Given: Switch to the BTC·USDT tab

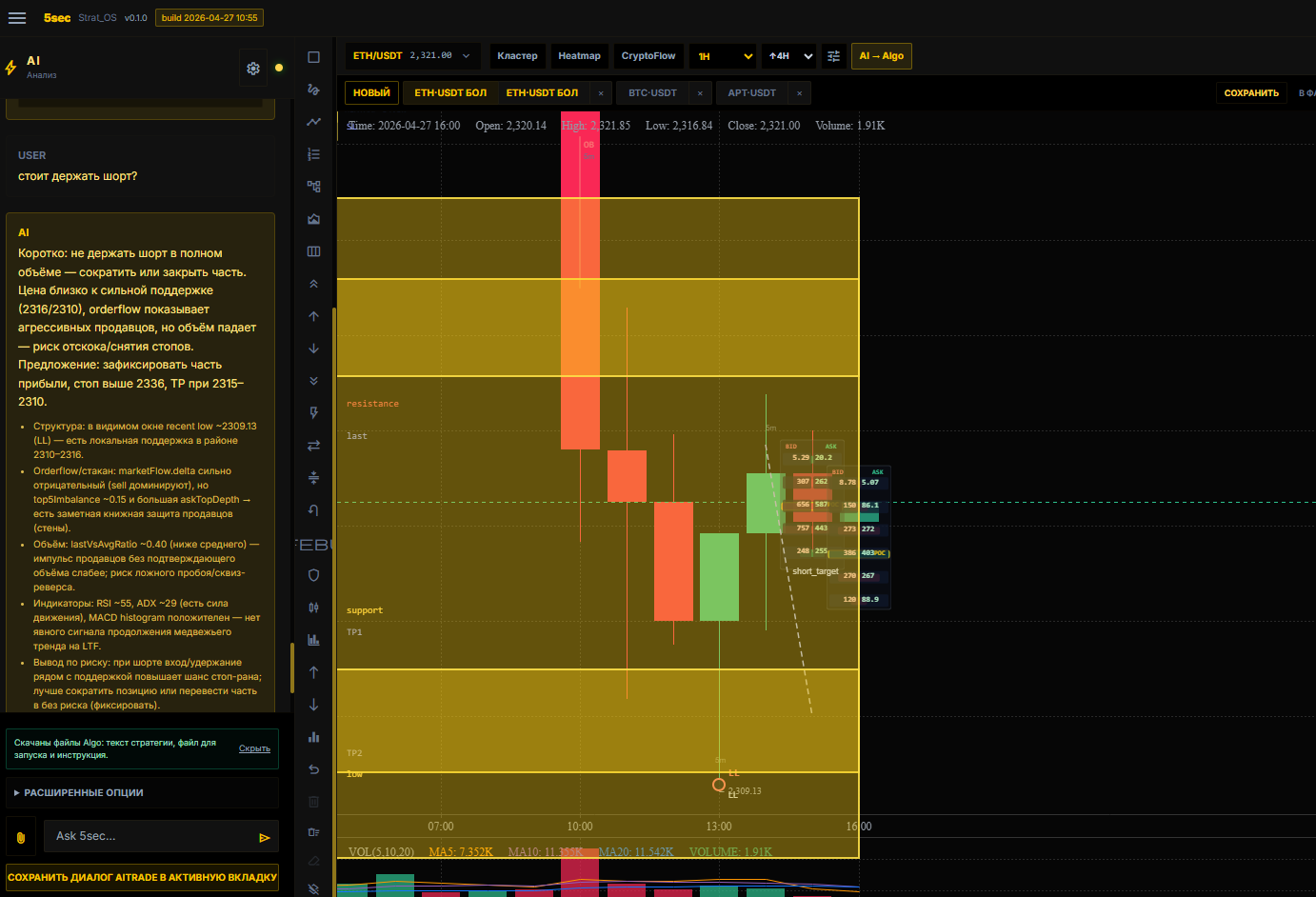Looking at the screenshot, I should tap(652, 92).
